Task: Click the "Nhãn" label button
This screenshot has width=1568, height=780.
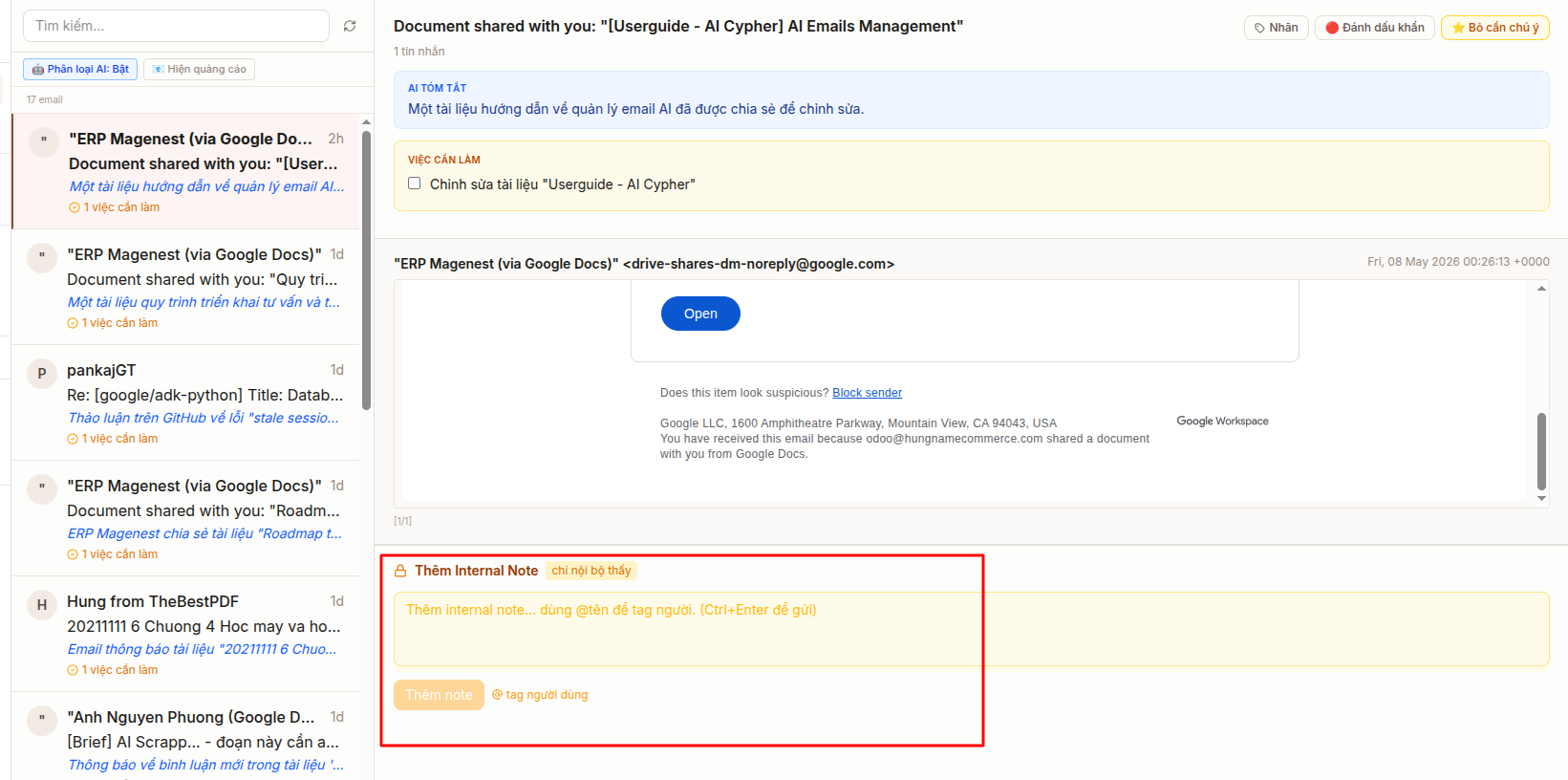Action: 1277,28
